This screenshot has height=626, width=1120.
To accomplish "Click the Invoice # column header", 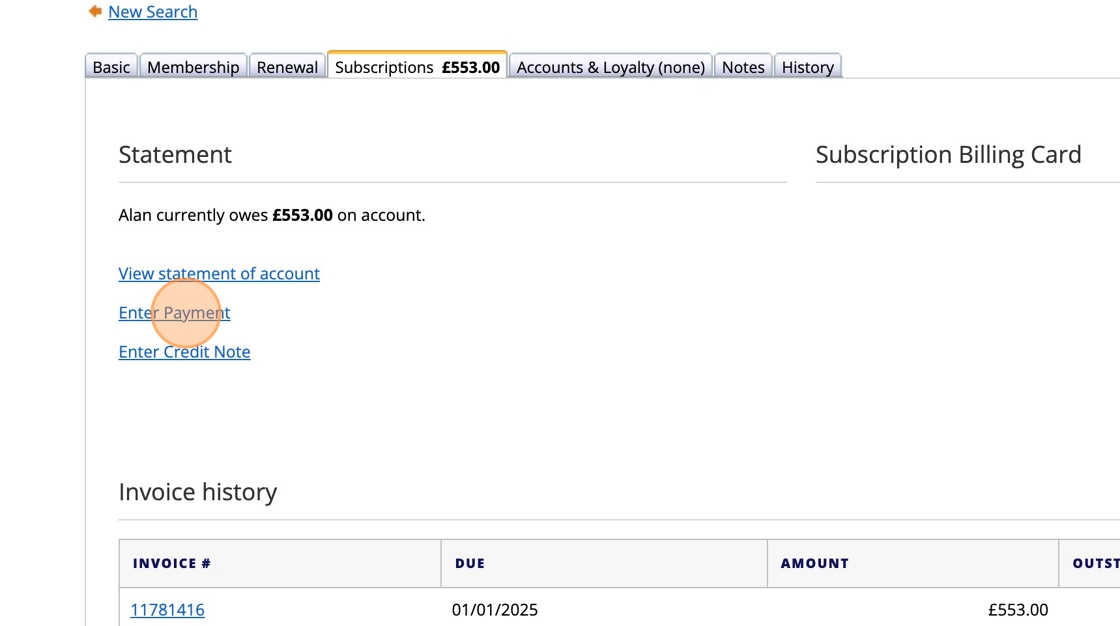I will pyautogui.click(x=171, y=563).
